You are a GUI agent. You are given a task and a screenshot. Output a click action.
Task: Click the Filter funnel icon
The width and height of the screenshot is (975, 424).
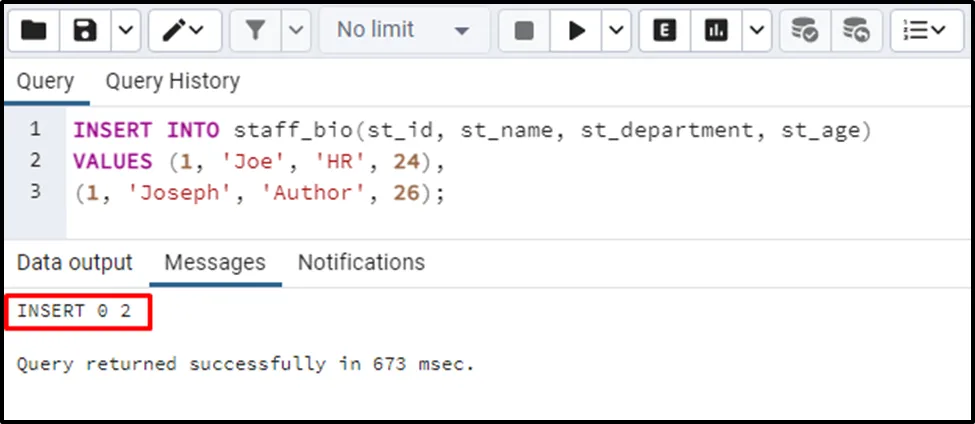255,31
